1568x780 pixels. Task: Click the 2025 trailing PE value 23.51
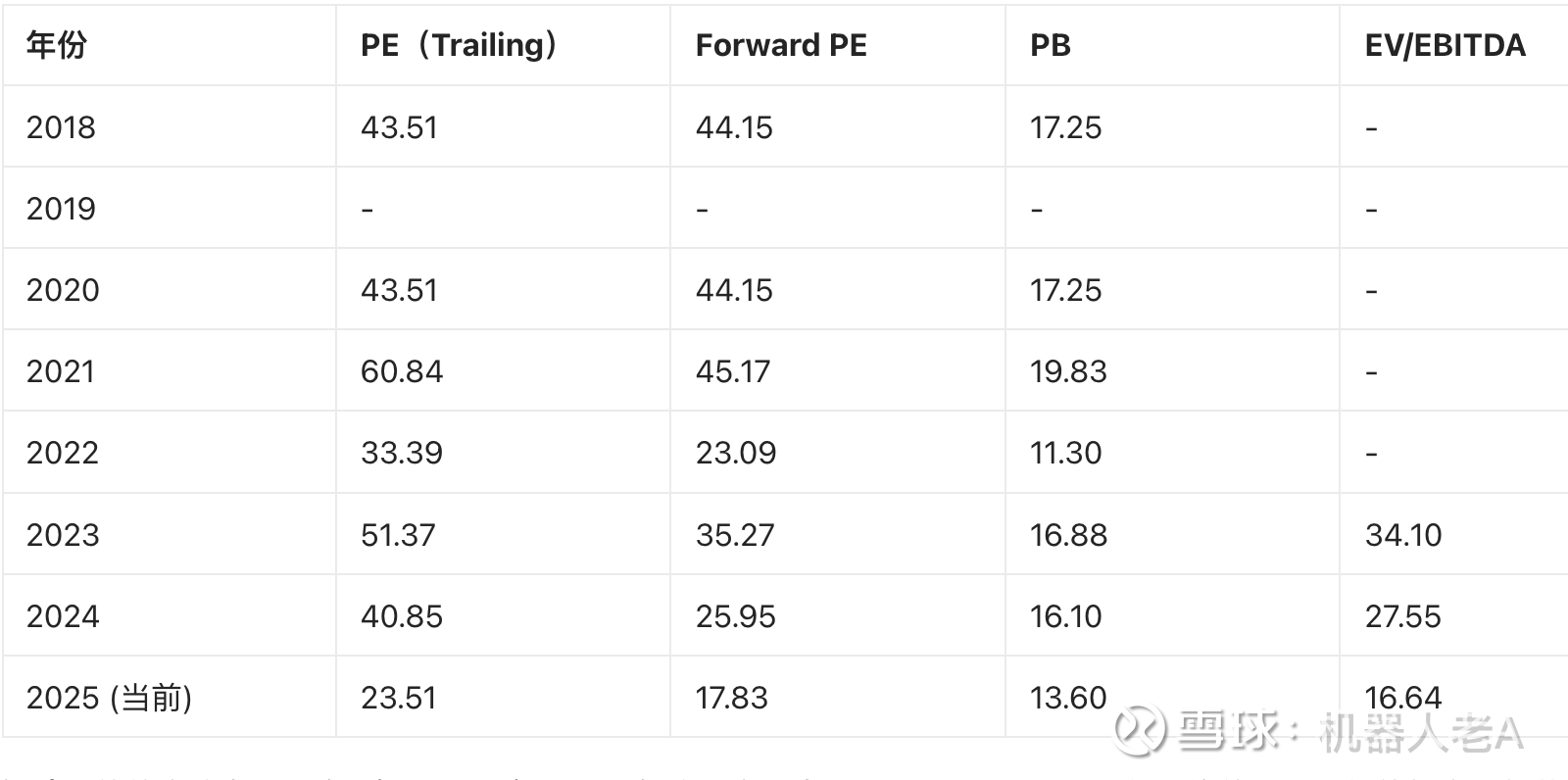(x=398, y=698)
